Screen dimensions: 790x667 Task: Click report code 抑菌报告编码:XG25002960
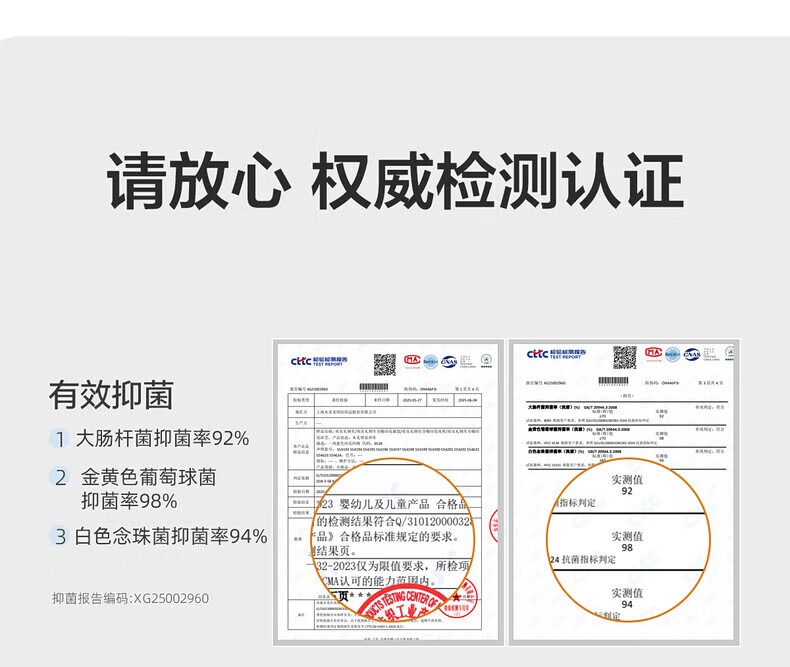(x=130, y=598)
